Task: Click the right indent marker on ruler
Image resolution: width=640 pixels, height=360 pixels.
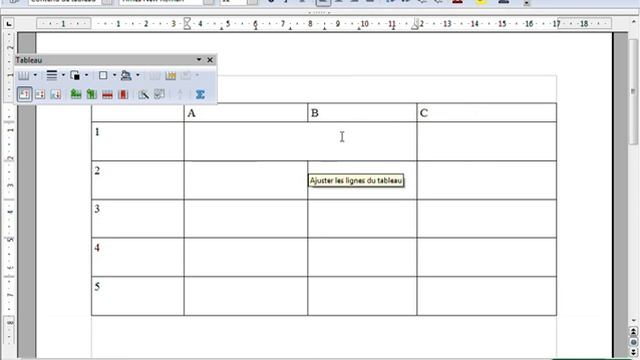Action: 415,25
